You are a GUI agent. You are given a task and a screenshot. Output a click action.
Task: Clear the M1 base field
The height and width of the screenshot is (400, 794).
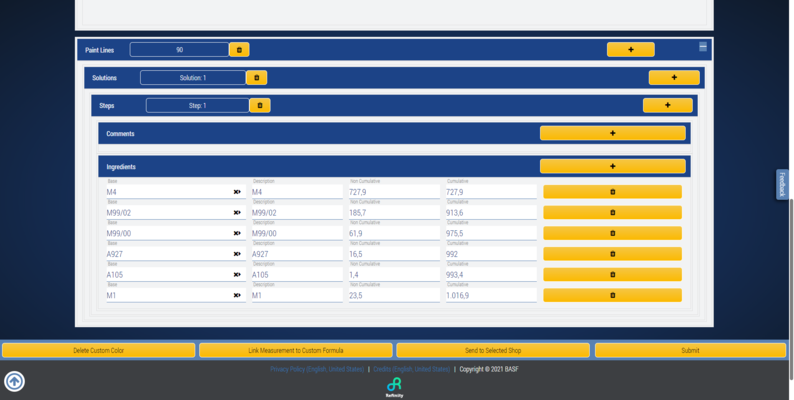tap(237, 295)
